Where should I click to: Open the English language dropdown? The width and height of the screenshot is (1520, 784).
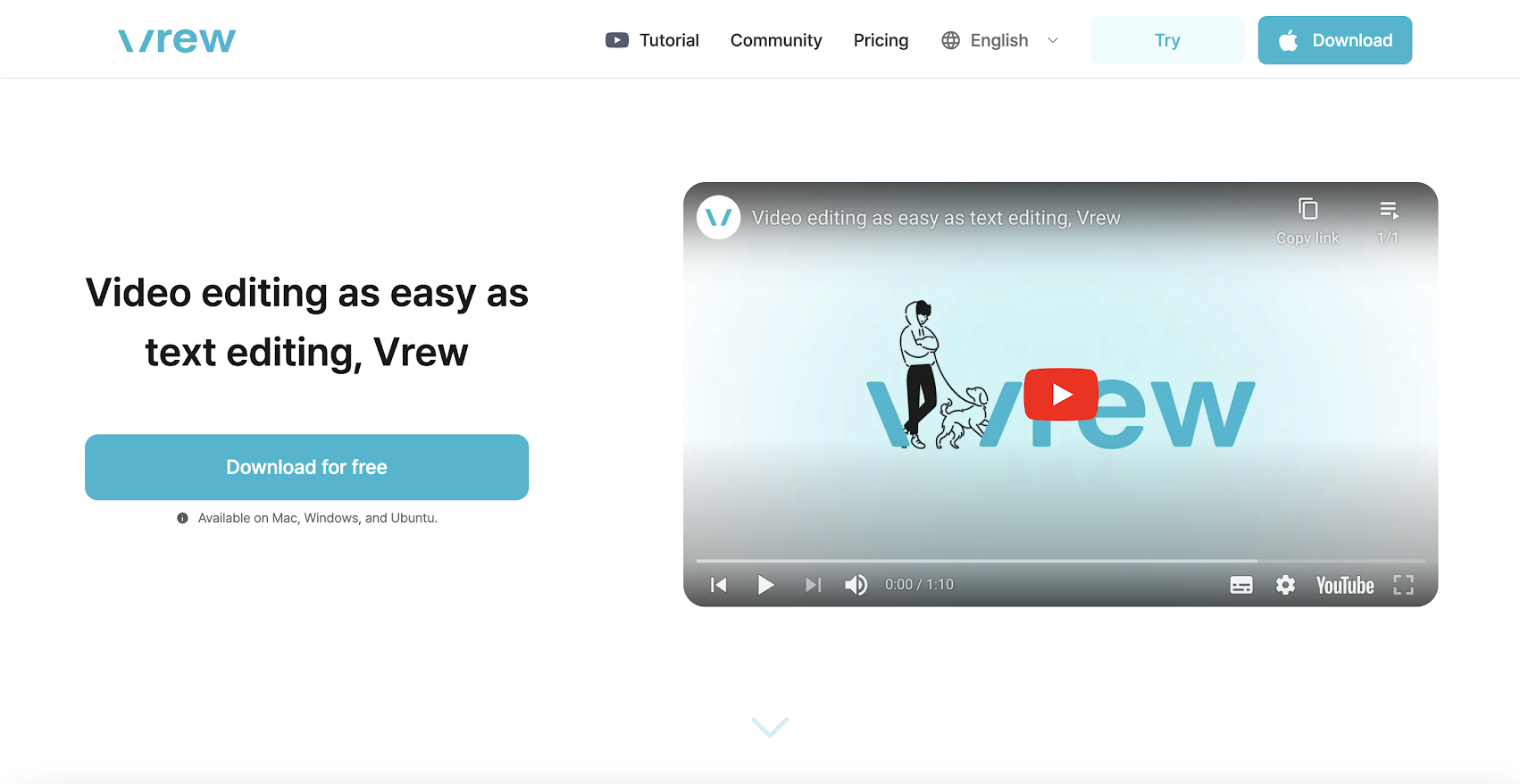point(999,40)
